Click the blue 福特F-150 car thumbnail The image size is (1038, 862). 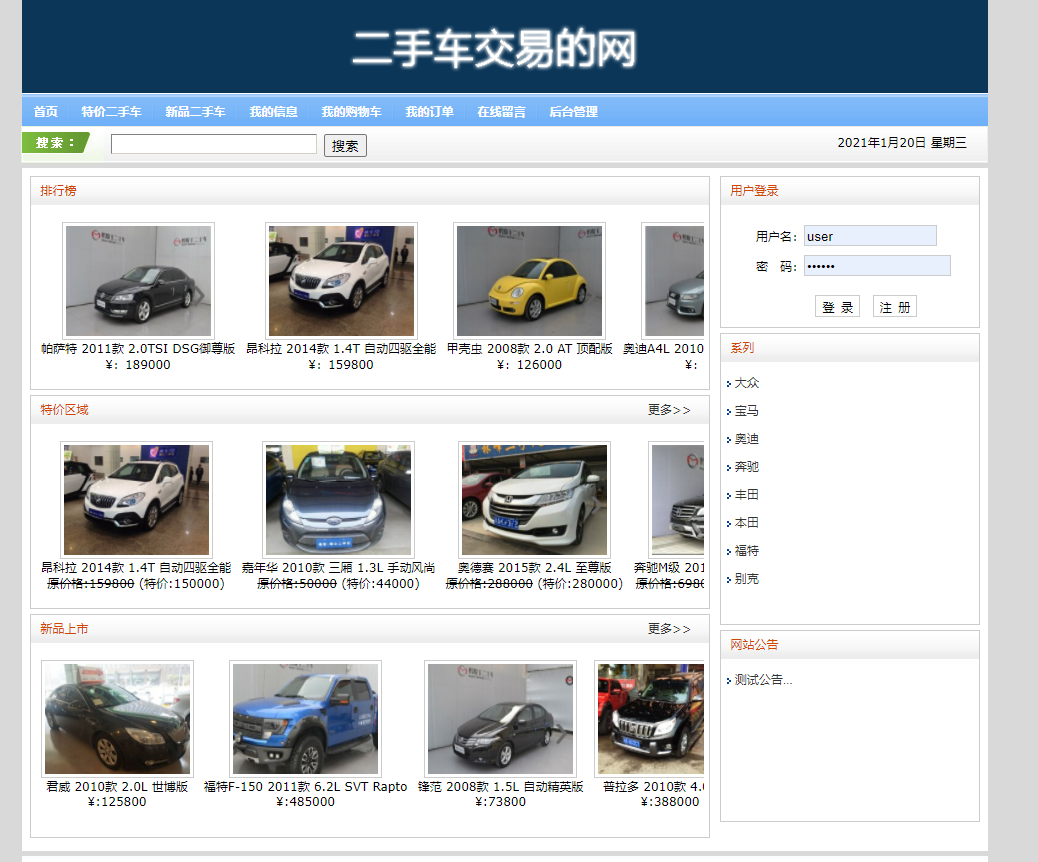click(x=304, y=718)
